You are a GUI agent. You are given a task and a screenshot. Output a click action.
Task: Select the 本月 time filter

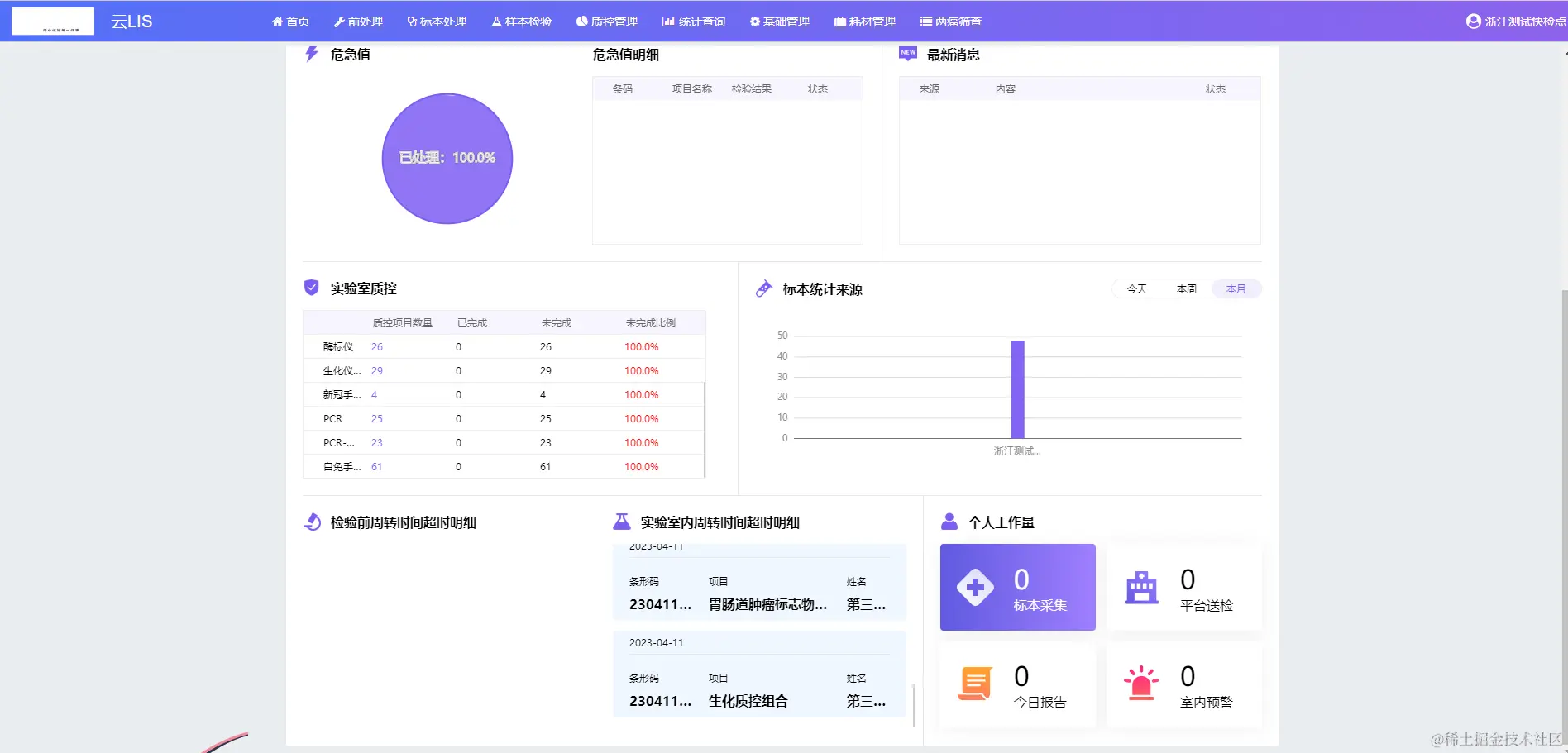click(1236, 288)
